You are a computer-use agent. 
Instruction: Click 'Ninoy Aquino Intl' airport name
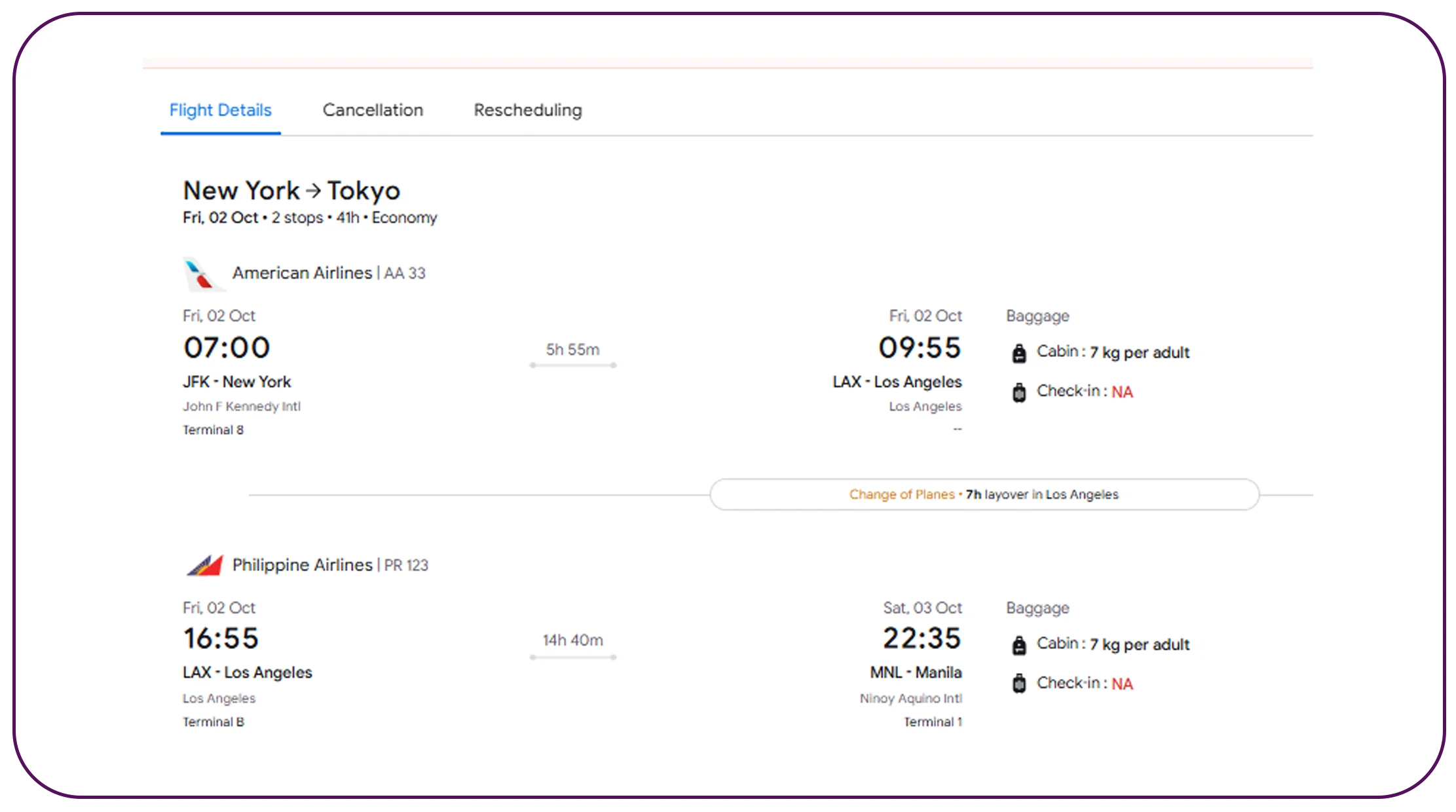tap(911, 699)
